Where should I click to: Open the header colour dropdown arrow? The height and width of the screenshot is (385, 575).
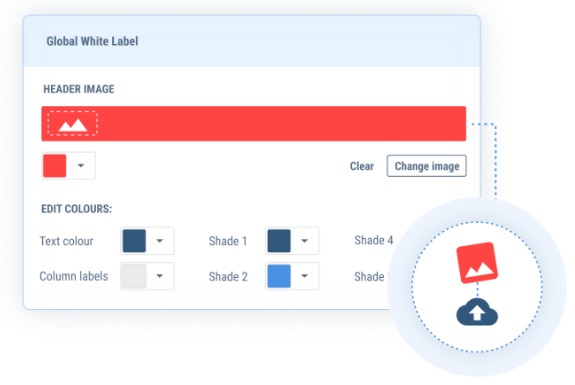(81, 166)
